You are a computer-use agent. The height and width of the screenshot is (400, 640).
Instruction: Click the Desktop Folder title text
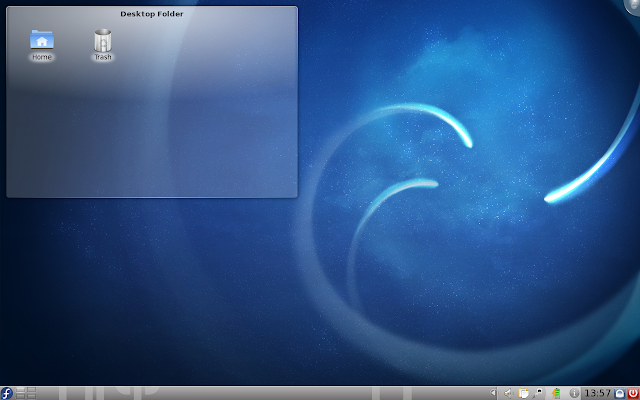pyautogui.click(x=152, y=14)
